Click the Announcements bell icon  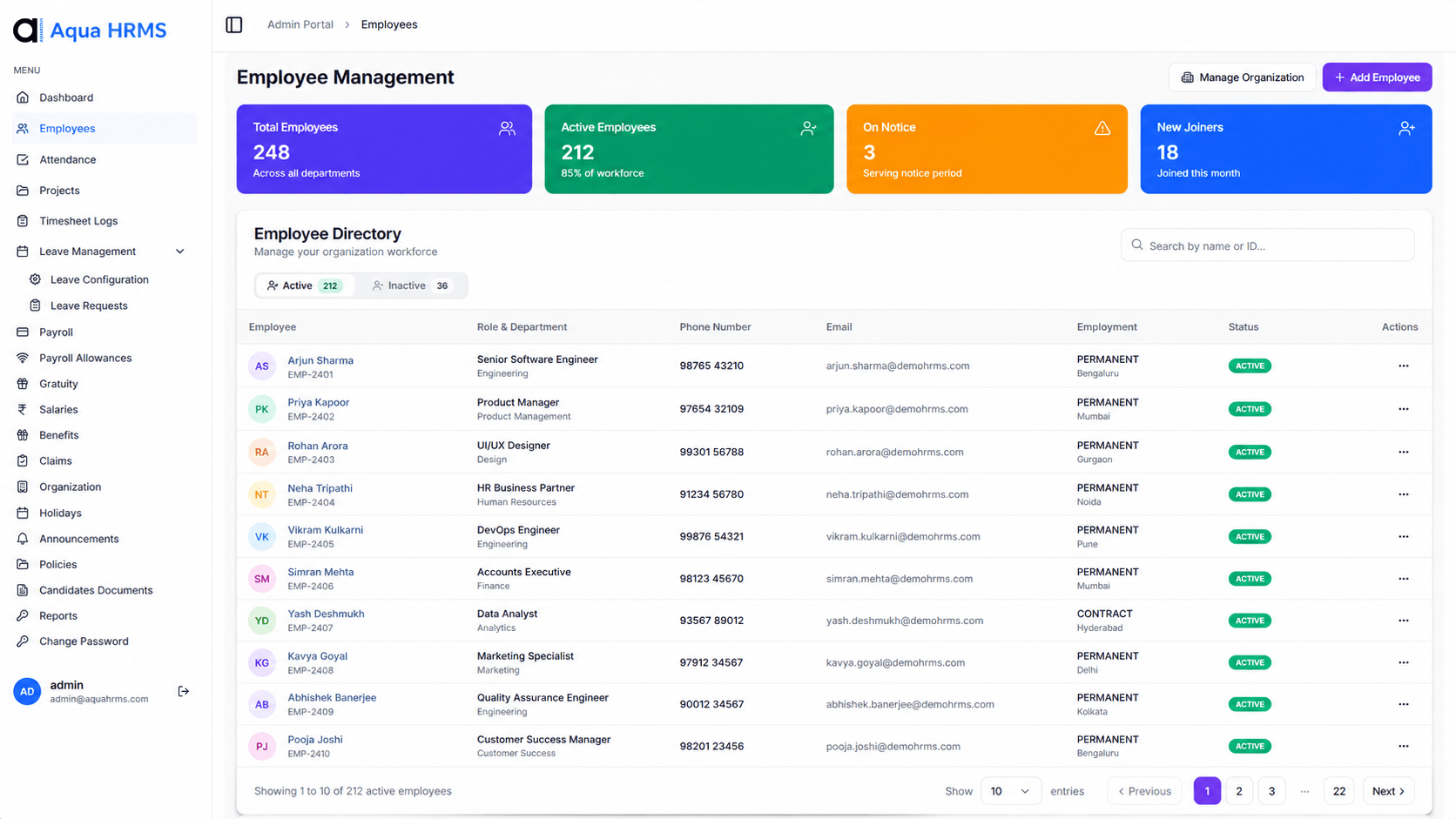point(23,539)
